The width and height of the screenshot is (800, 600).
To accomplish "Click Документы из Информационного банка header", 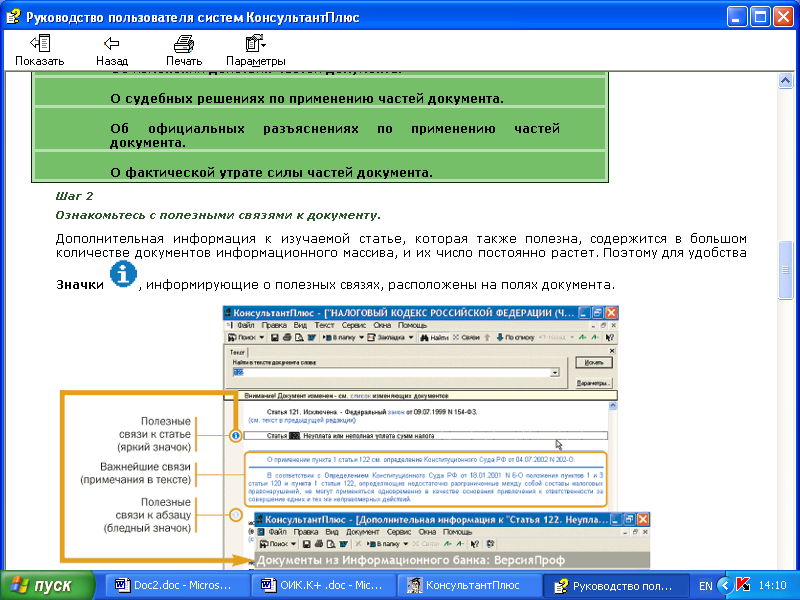I will point(410,560).
